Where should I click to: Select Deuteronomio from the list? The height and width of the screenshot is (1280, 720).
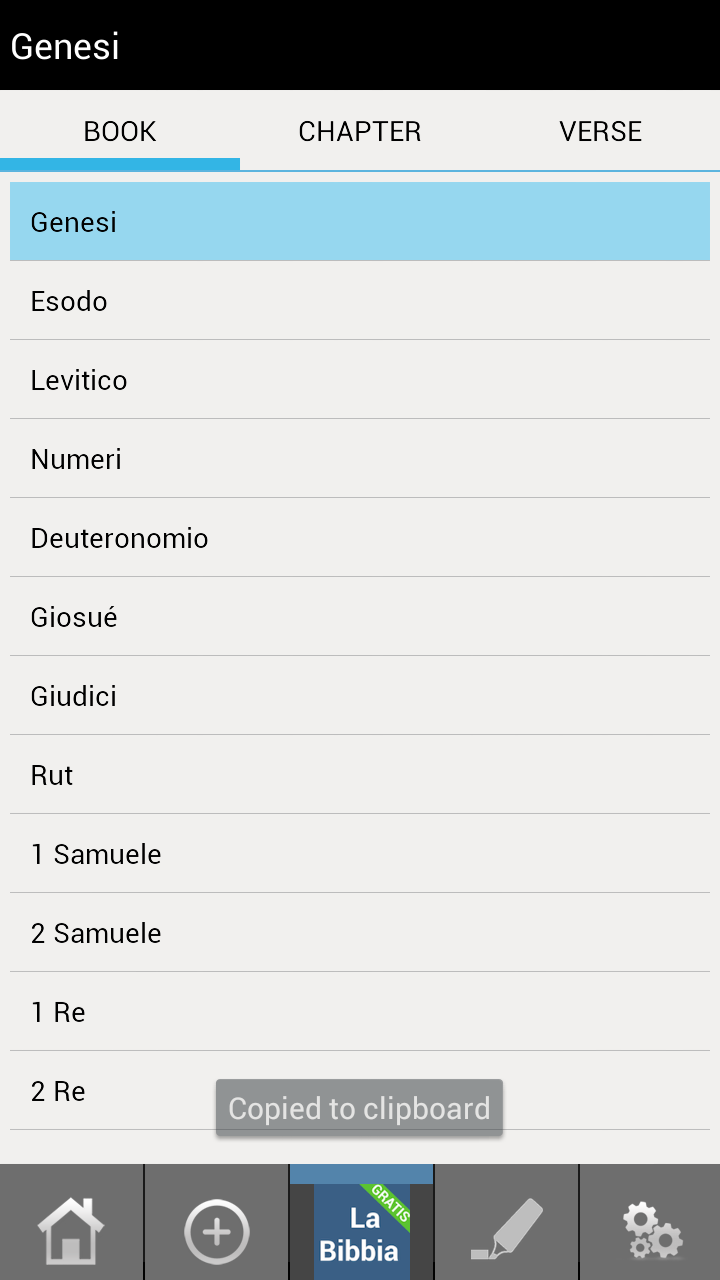pyautogui.click(x=360, y=538)
